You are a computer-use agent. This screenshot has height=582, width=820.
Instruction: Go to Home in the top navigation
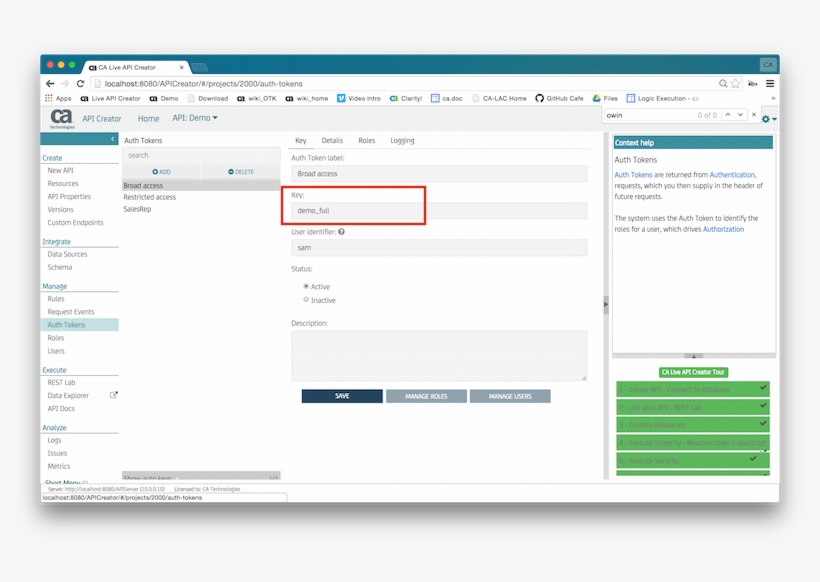pyautogui.click(x=149, y=119)
